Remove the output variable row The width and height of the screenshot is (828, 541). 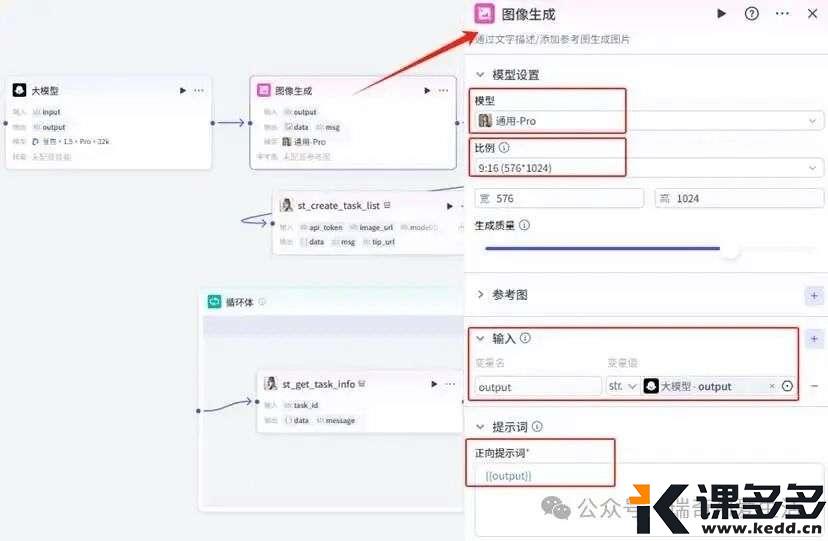[x=814, y=386]
